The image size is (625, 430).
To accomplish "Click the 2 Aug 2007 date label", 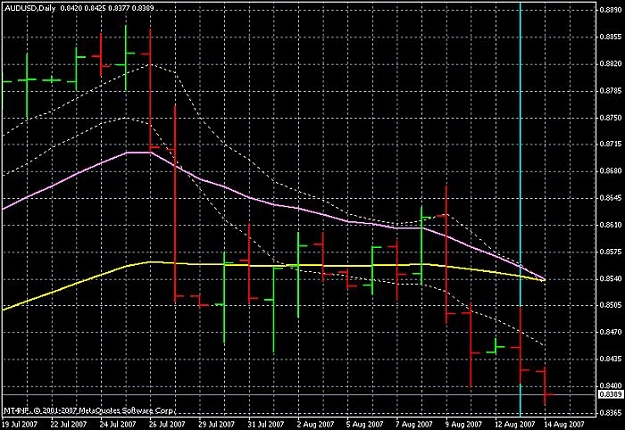I will click(316, 424).
